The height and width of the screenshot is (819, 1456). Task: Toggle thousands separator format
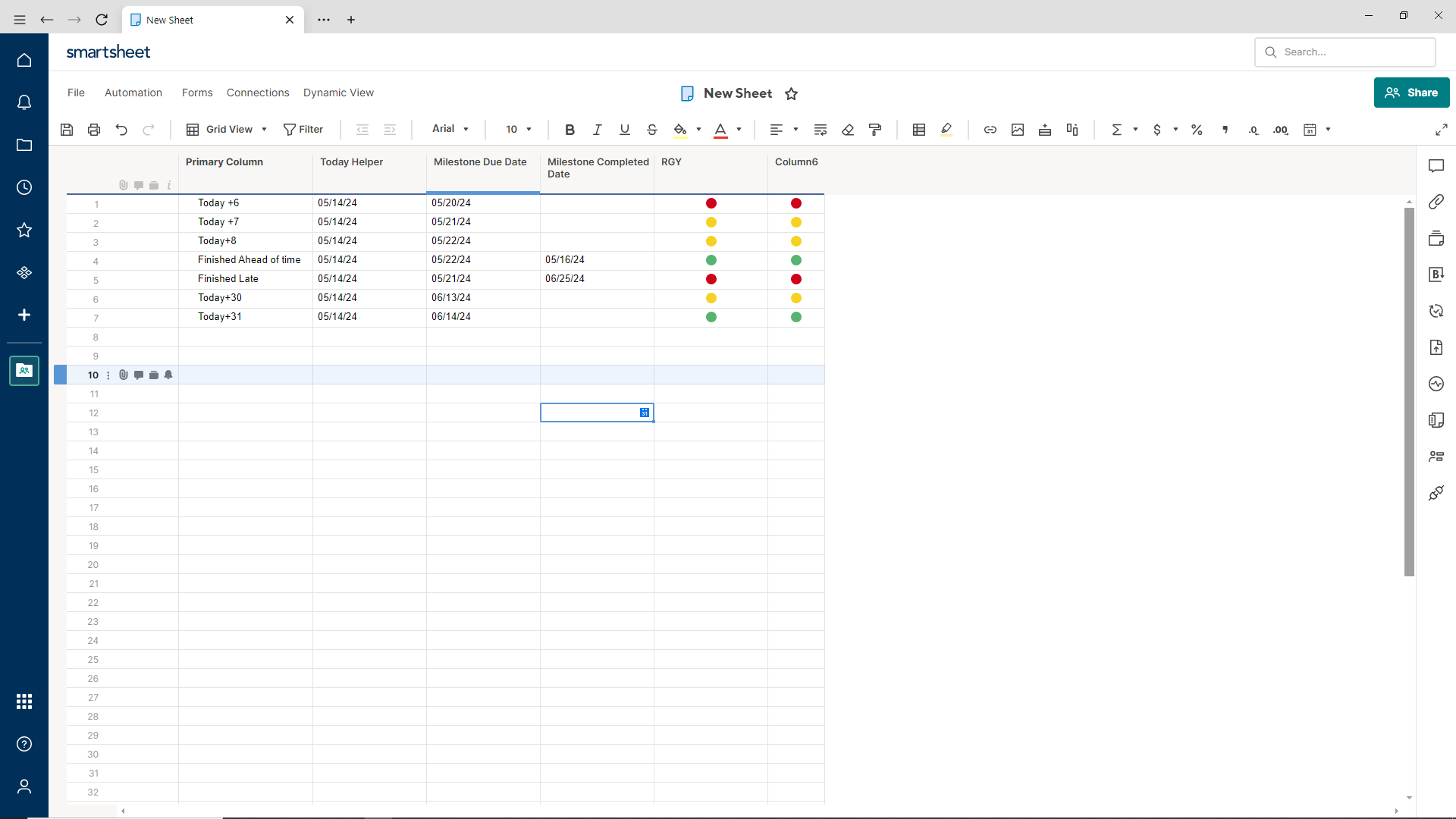click(x=1225, y=130)
